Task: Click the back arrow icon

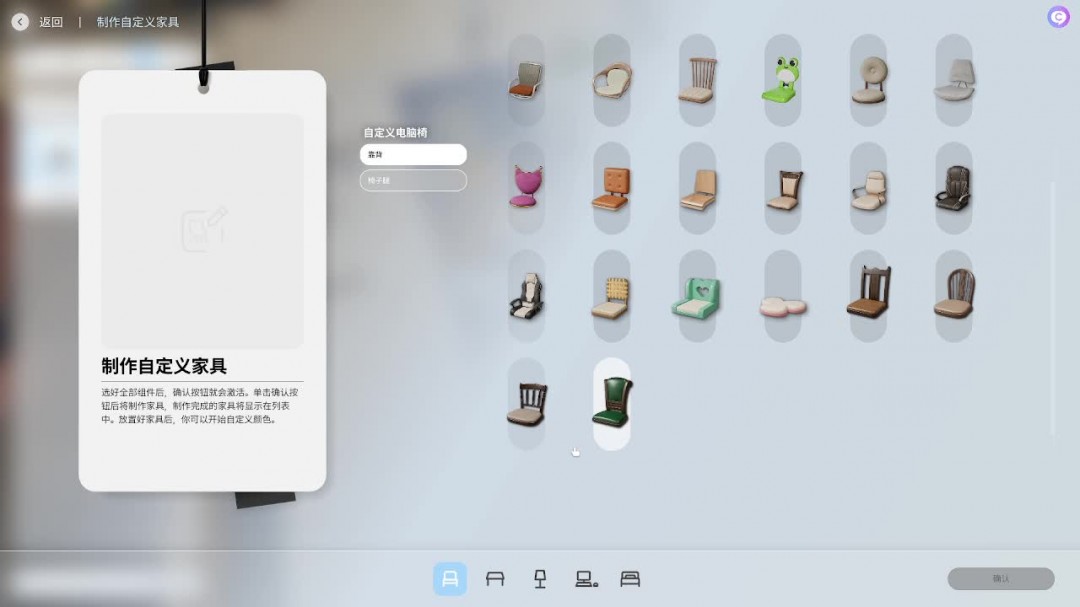Action: (x=20, y=22)
